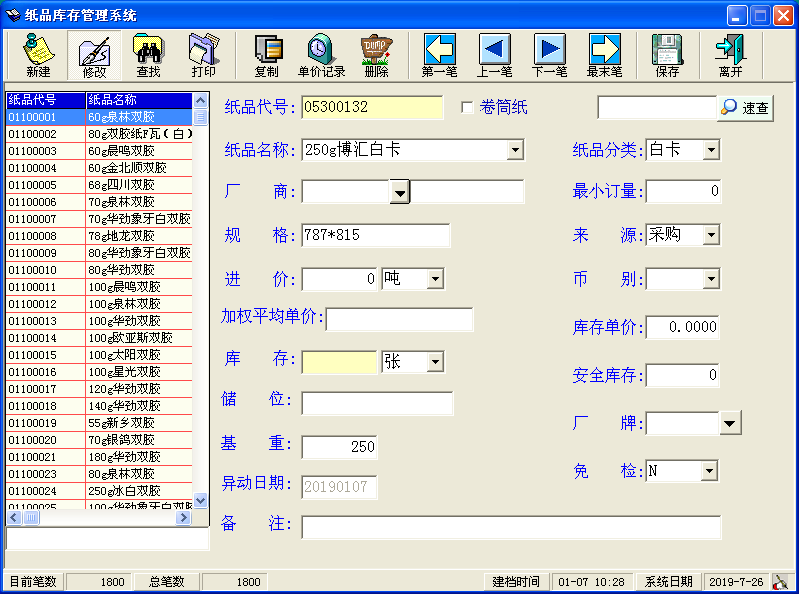The image size is (799, 594).
Task: Click the 最小订量 input field
Action: (x=683, y=192)
